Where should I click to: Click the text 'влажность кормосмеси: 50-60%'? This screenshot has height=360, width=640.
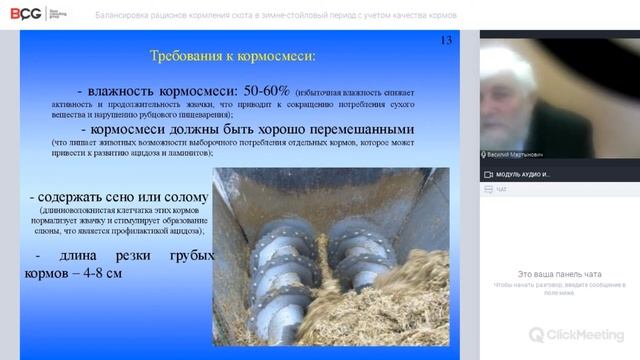tap(188, 91)
